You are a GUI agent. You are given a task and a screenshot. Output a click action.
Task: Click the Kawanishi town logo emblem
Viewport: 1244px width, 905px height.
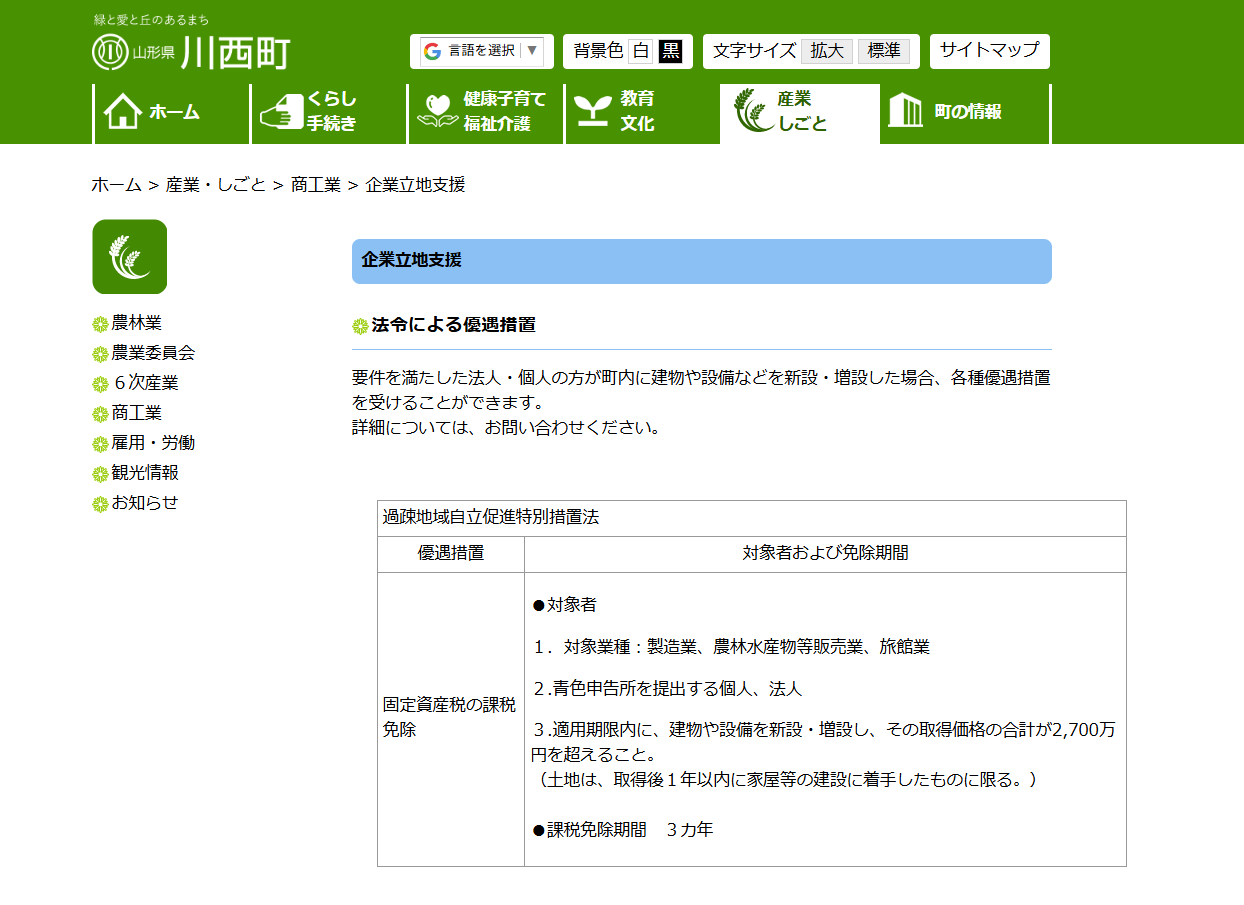[110, 52]
